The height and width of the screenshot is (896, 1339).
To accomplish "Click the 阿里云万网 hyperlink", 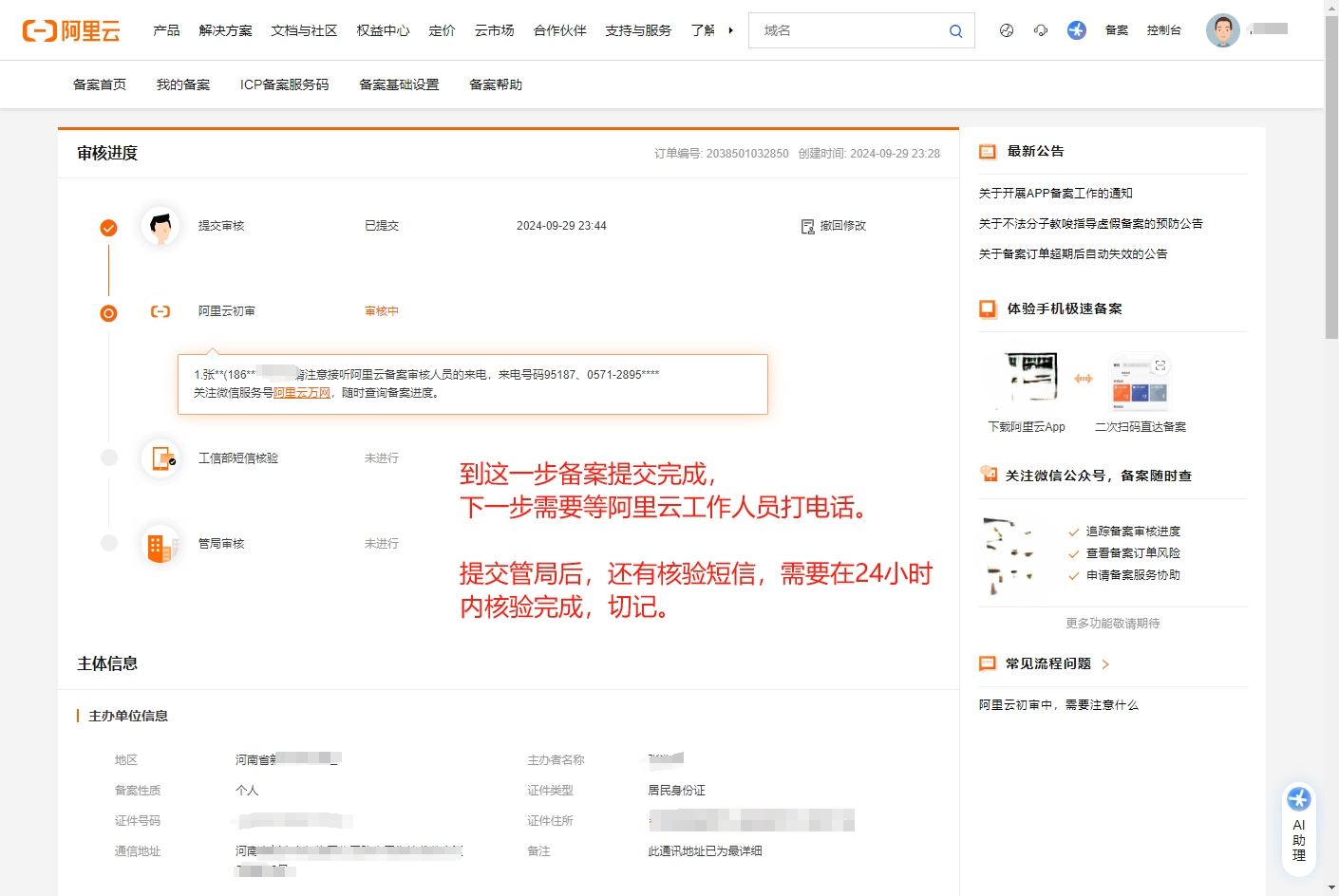I will [301, 391].
